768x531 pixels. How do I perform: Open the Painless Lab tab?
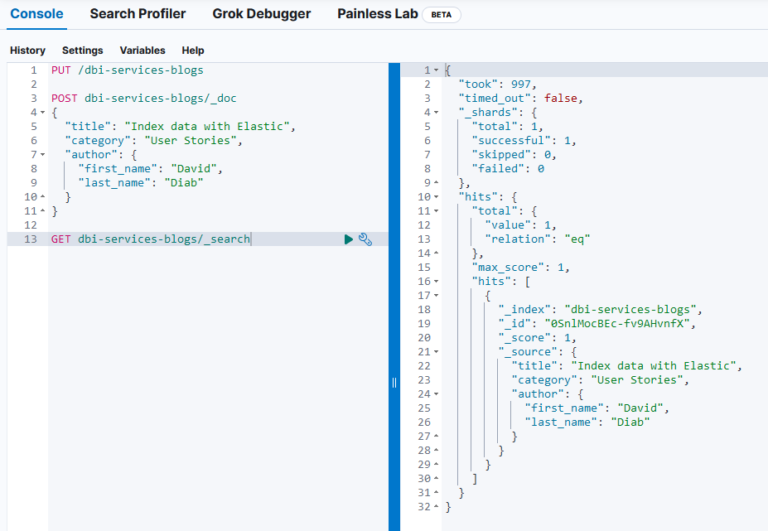coord(377,14)
